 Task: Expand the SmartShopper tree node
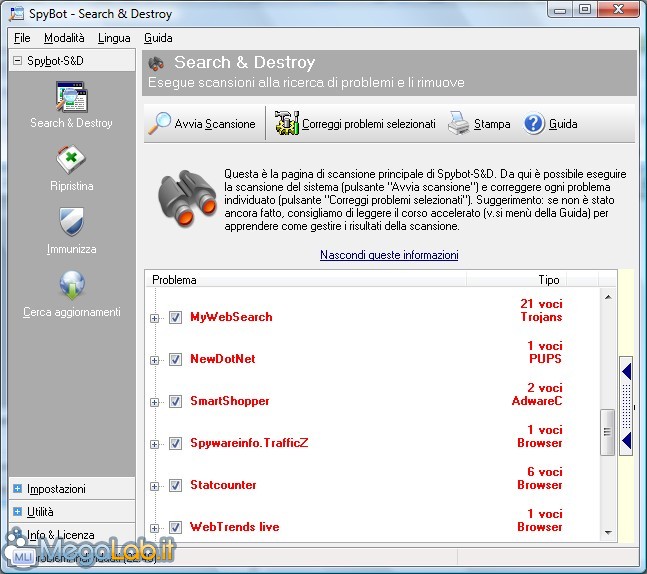[x=154, y=402]
